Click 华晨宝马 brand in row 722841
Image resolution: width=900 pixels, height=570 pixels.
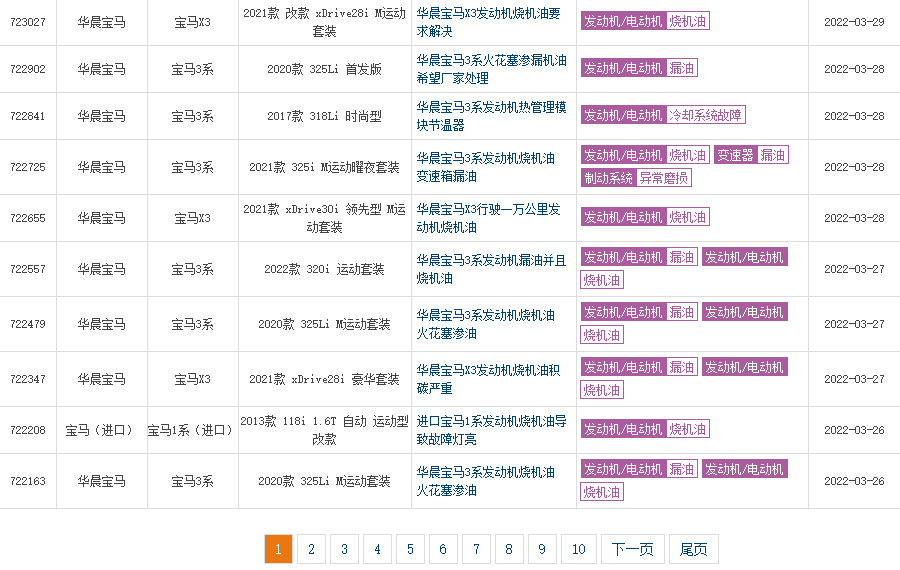click(101, 117)
